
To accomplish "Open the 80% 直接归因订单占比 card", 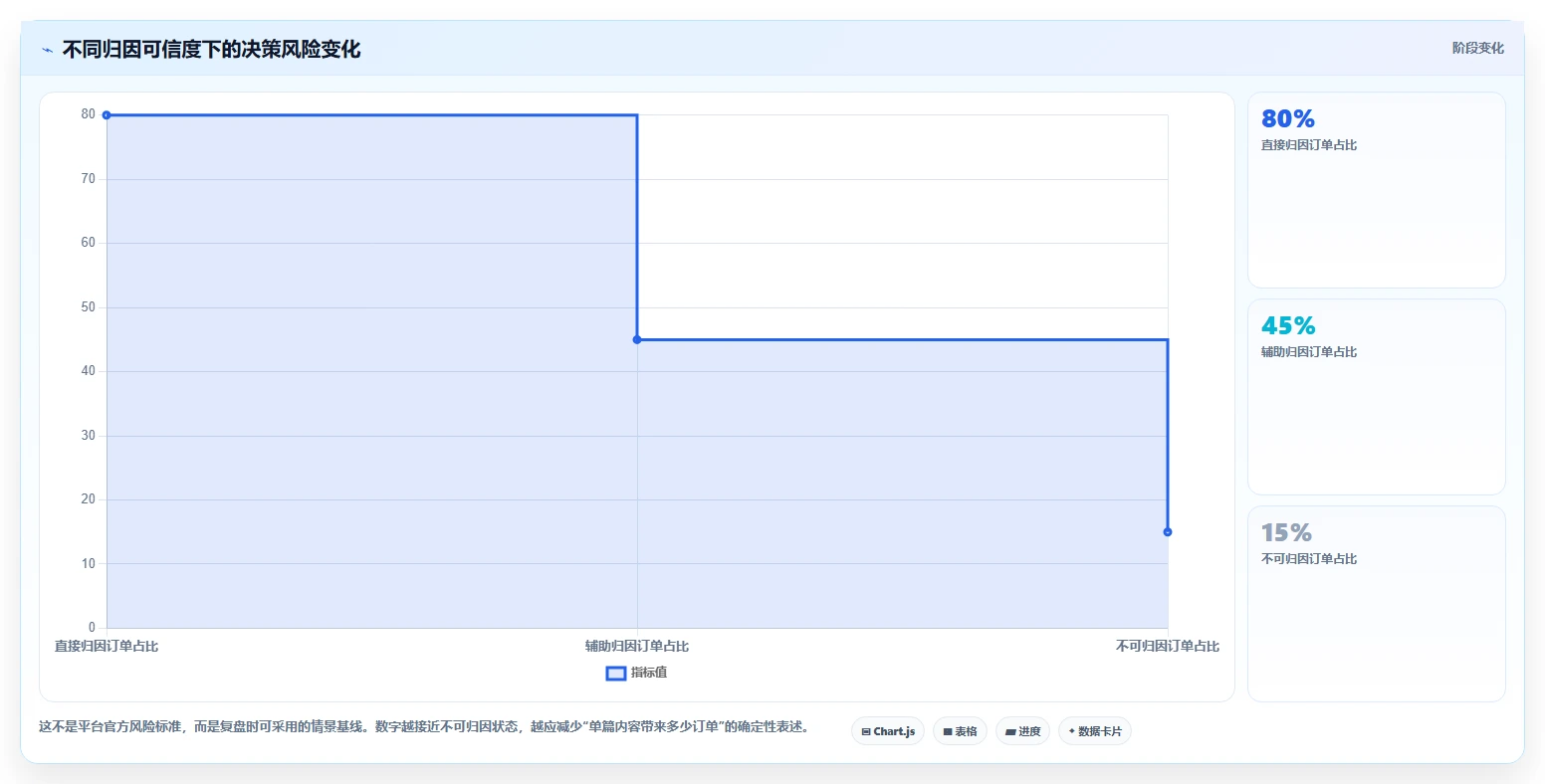I will pos(1377,190).
